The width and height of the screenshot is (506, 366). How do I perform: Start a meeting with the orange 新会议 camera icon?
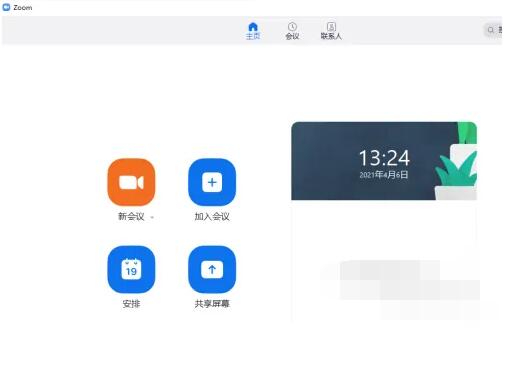(x=131, y=182)
